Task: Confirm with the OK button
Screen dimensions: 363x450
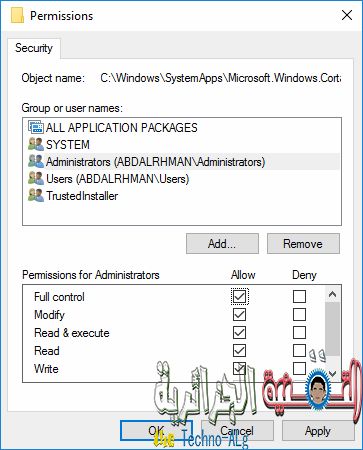Action: (x=156, y=430)
